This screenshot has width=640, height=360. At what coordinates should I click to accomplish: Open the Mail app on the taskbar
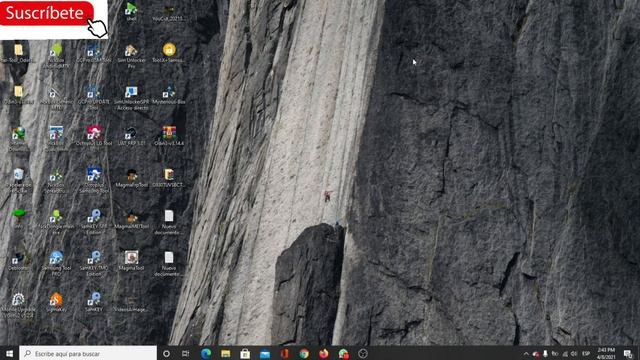click(265, 353)
